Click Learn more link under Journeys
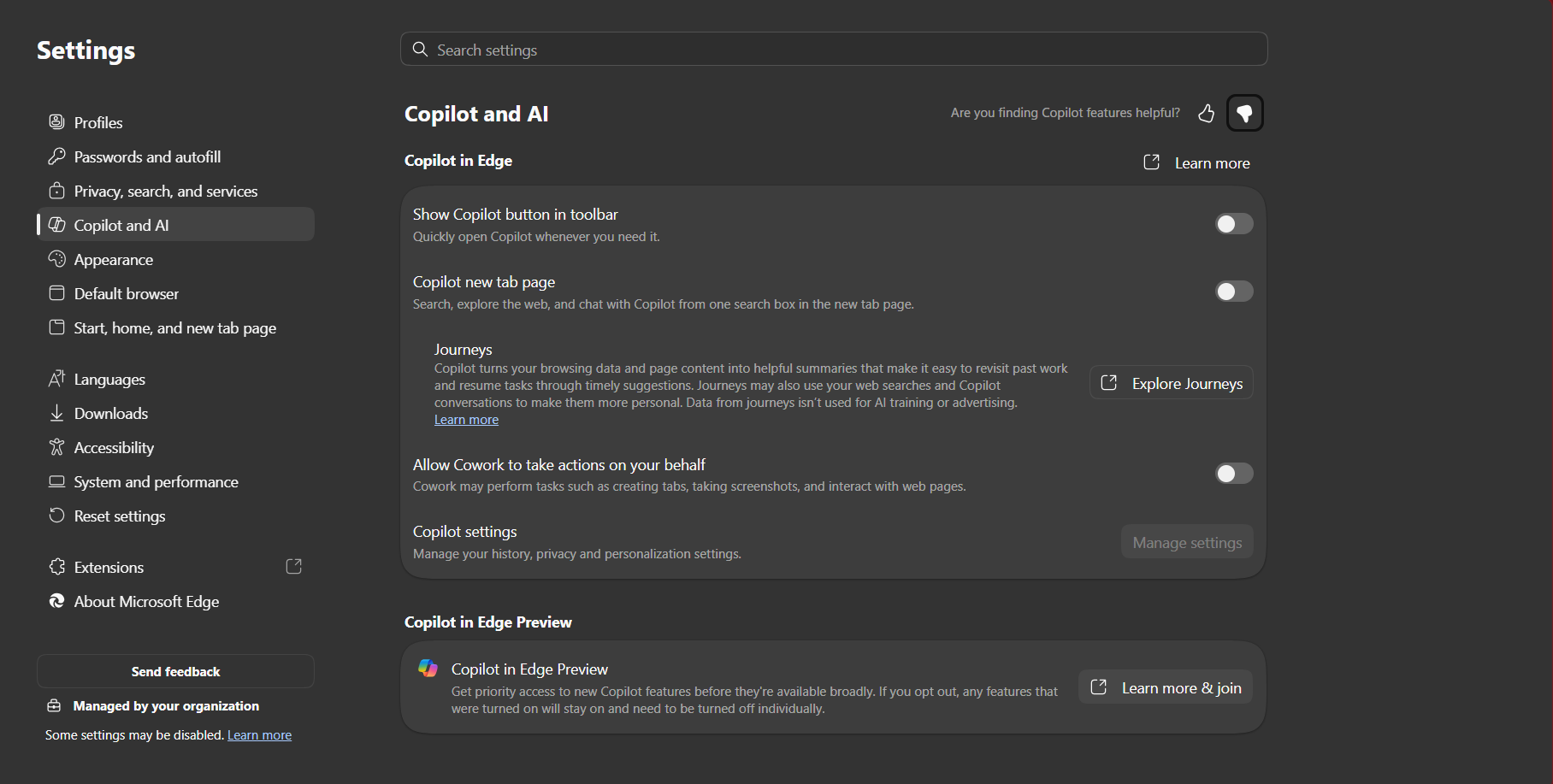The image size is (1553, 784). [466, 420]
